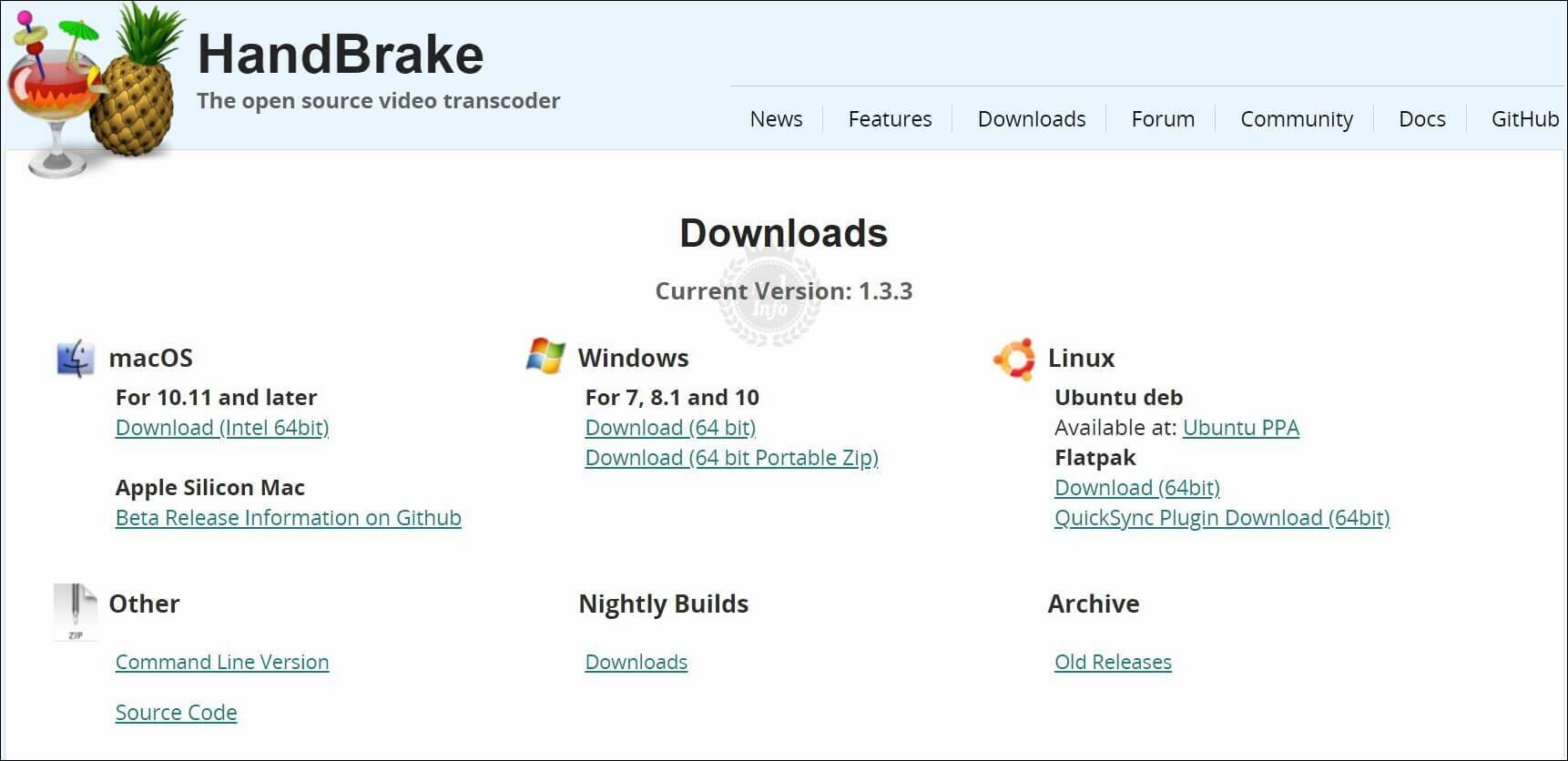
Task: Click the 'Apple Silicon Mac' label
Action: click(x=210, y=488)
